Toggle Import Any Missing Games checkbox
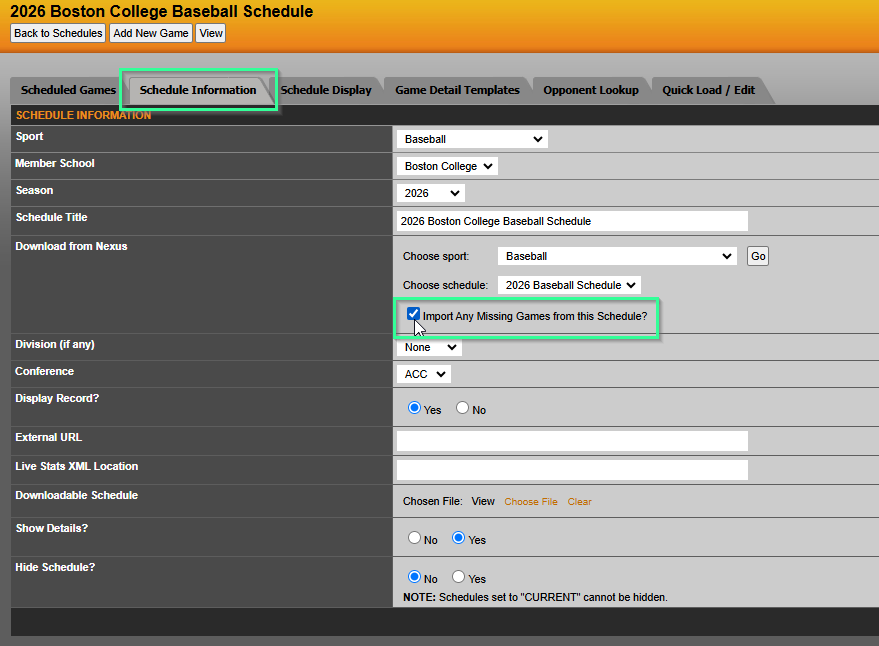 tap(413, 314)
